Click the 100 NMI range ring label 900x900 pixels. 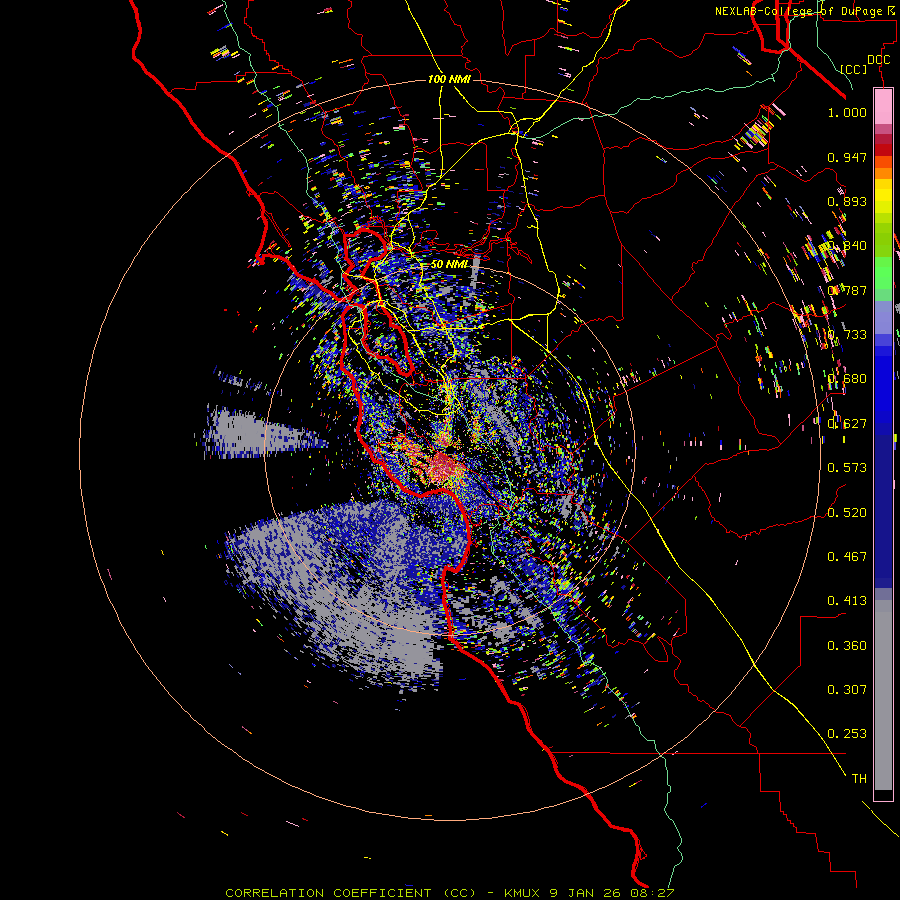pyautogui.click(x=449, y=79)
